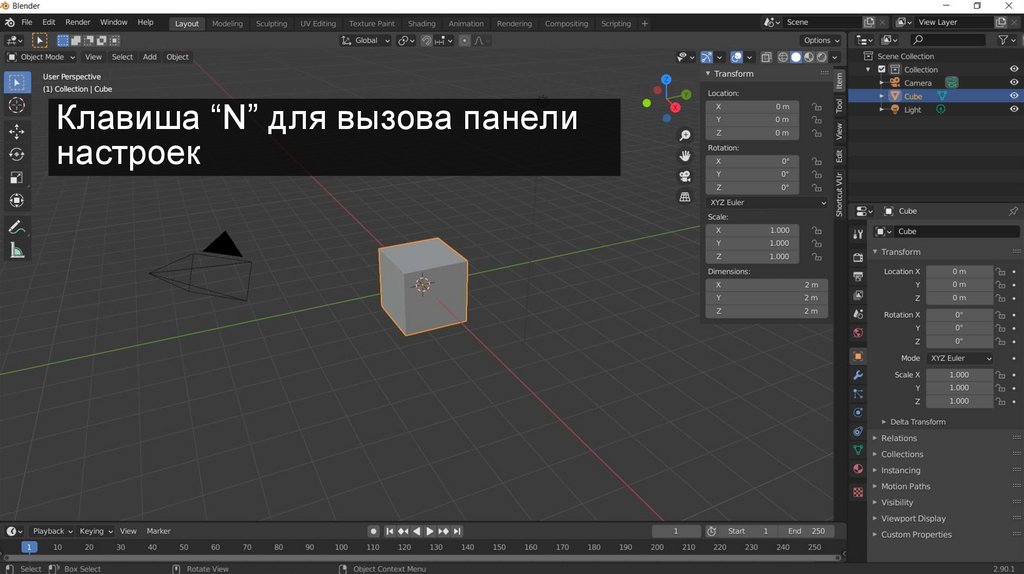Toggle visibility of the Light object

point(1013,110)
